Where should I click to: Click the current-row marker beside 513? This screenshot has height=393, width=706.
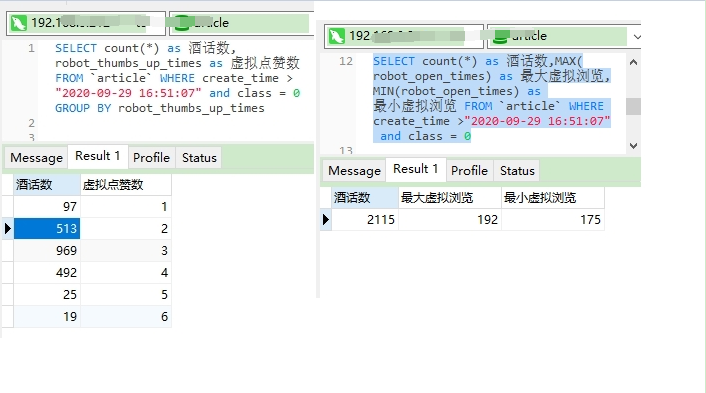pyautogui.click(x=8, y=229)
